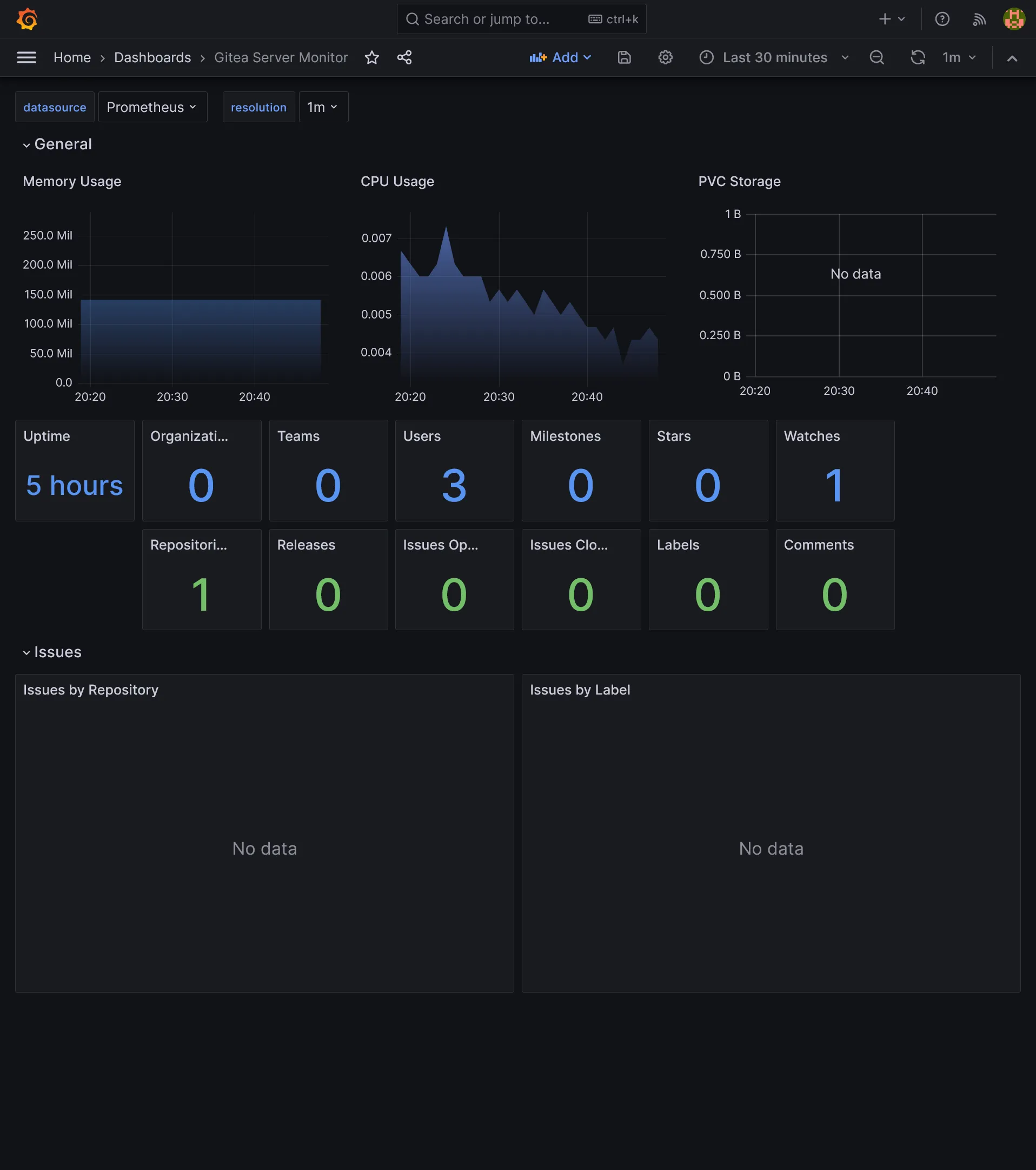Open the Prometheus datasource dropdown
Screen dimensions: 1036x1170
click(x=152, y=107)
